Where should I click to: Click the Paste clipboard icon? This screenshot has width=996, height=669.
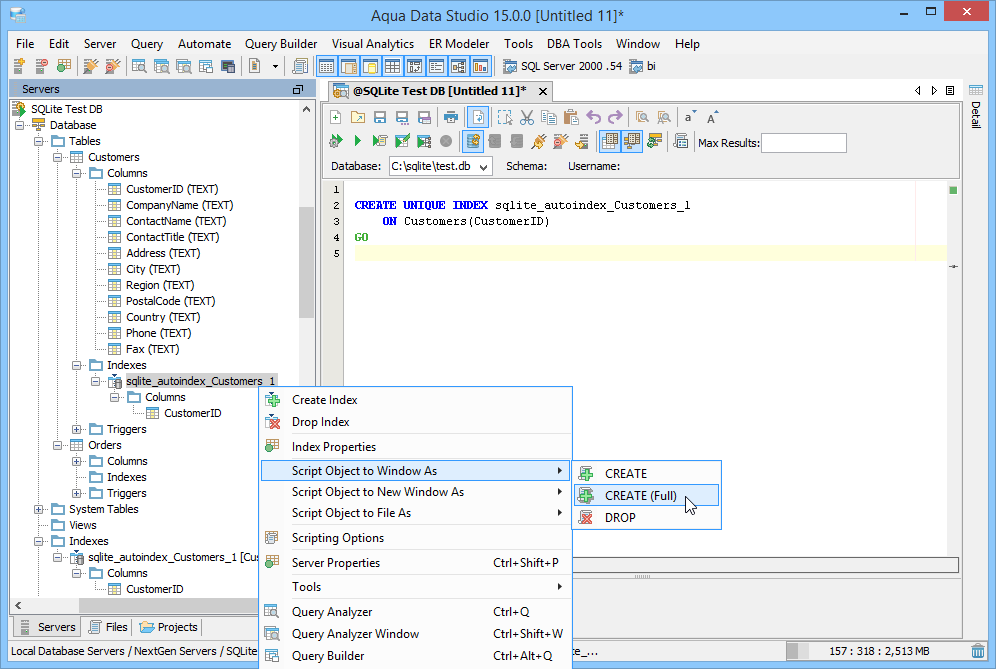click(571, 118)
